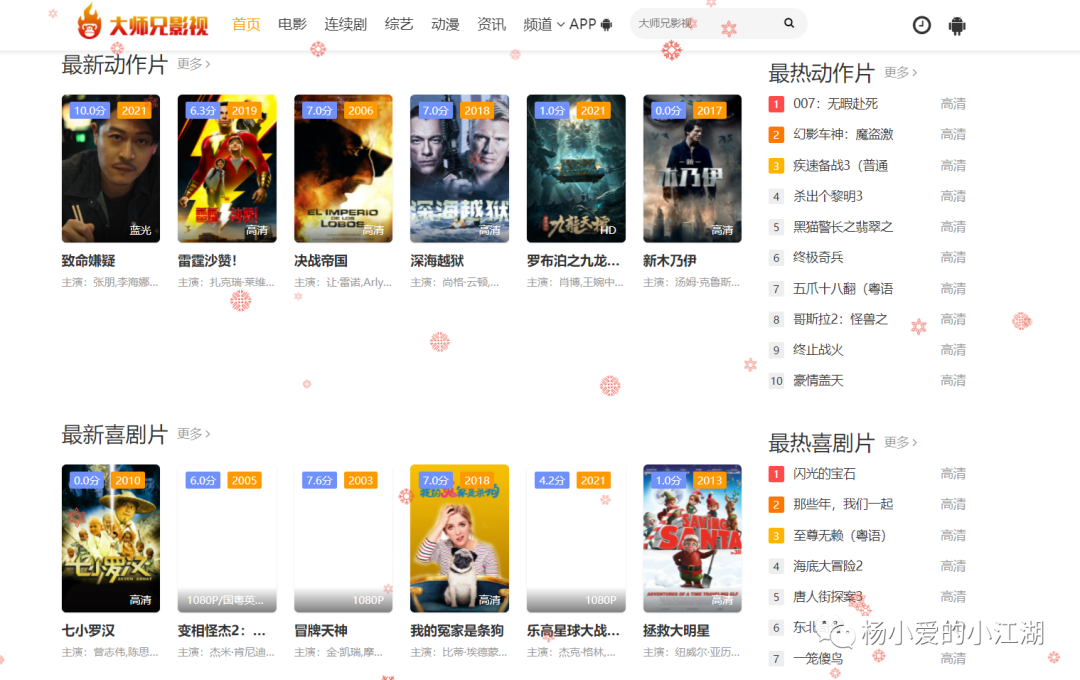Expand the 频道 dropdown menu
The image size is (1080, 680).
pyautogui.click(x=543, y=24)
